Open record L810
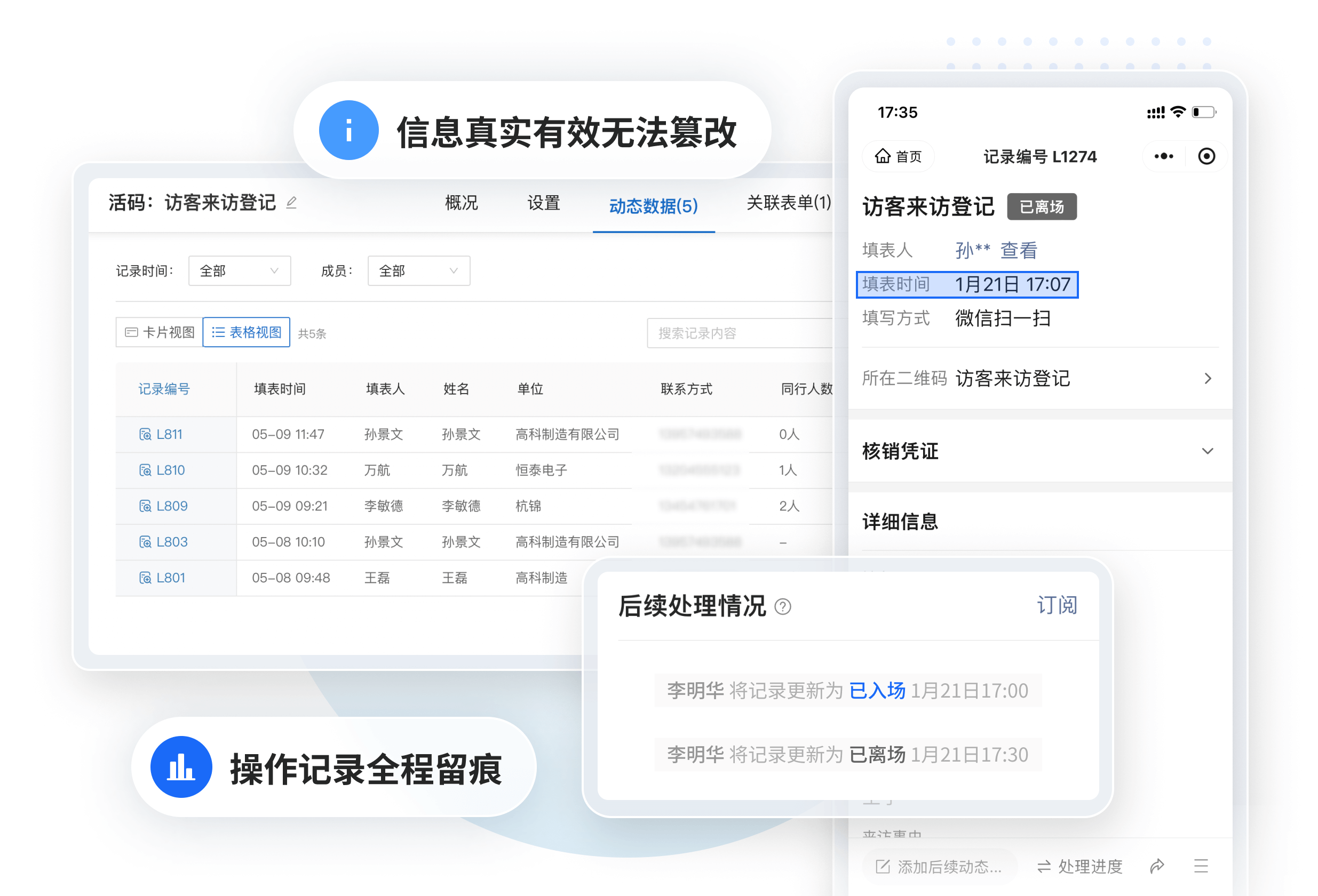The image size is (1318, 896). click(170, 470)
